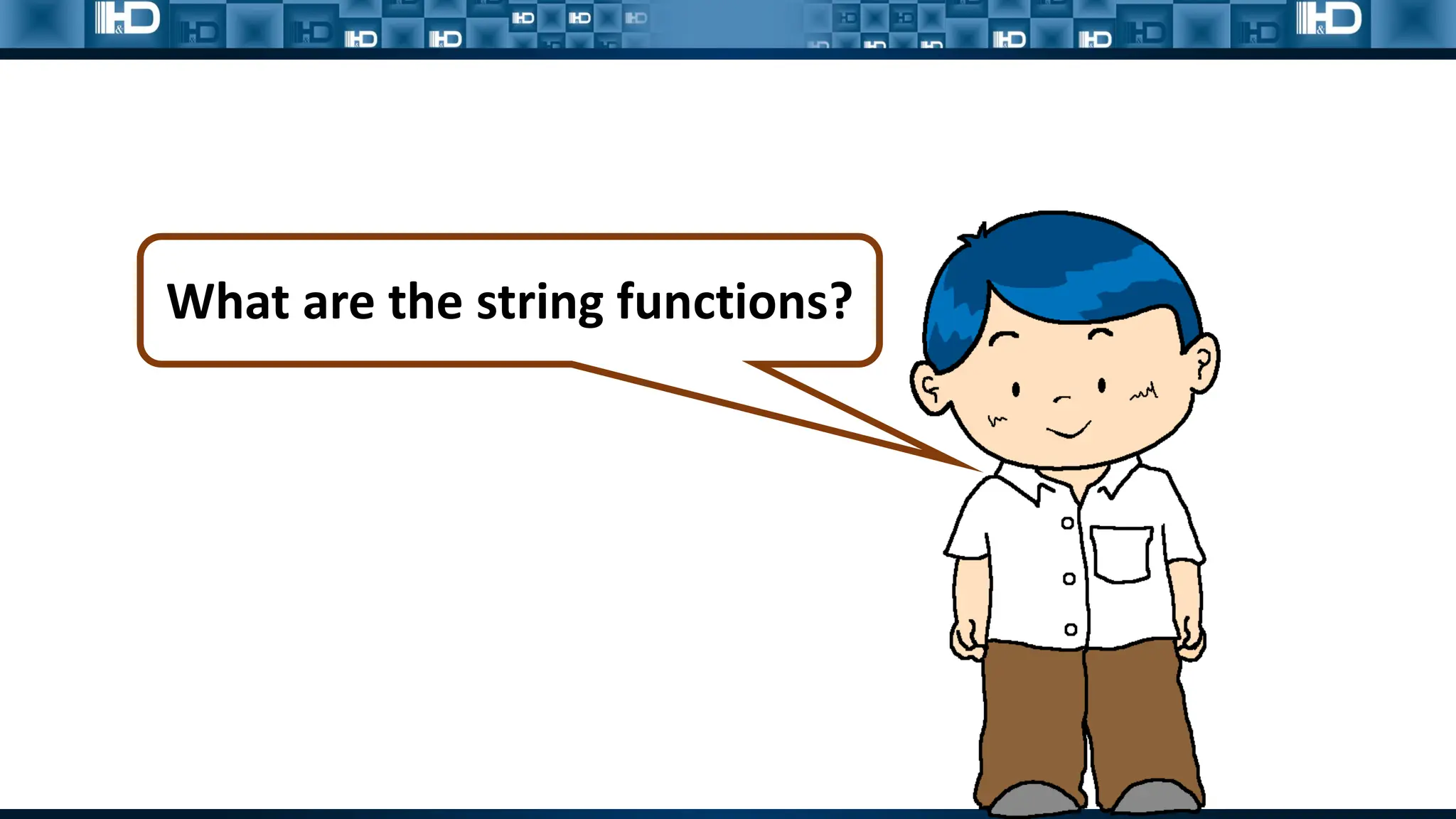Image resolution: width=1456 pixels, height=819 pixels.
Task: Click the large H&D logo at top right
Action: pyautogui.click(x=1328, y=18)
